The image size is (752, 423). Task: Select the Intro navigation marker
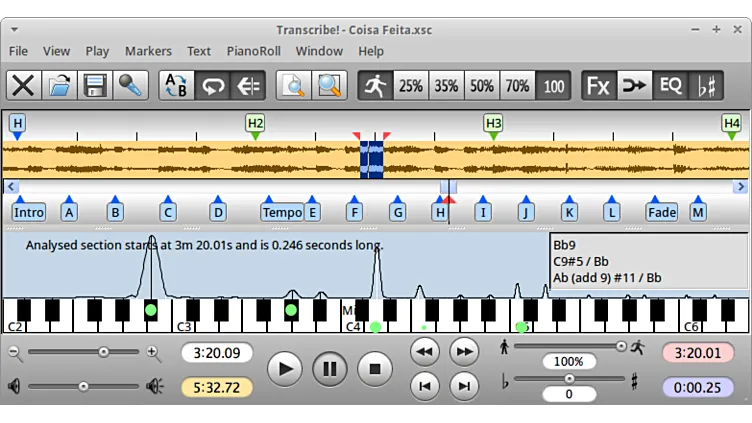(x=29, y=212)
